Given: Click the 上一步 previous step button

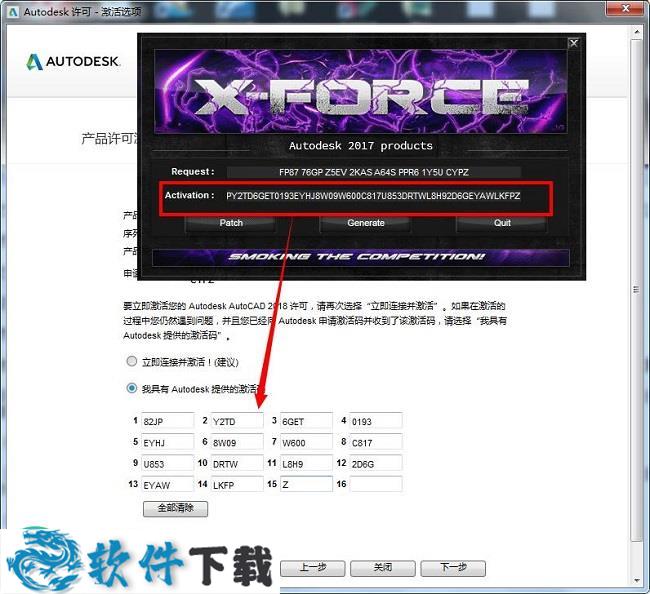Looking at the screenshot, I should click(313, 568).
